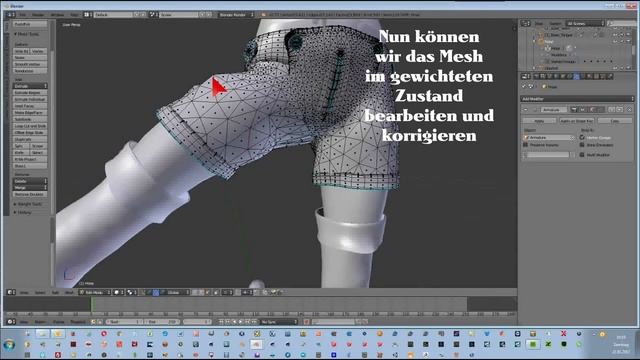Image resolution: width=640 pixels, height=360 pixels.
Task: Click the Outliner editor type icon
Action: tap(526, 24)
